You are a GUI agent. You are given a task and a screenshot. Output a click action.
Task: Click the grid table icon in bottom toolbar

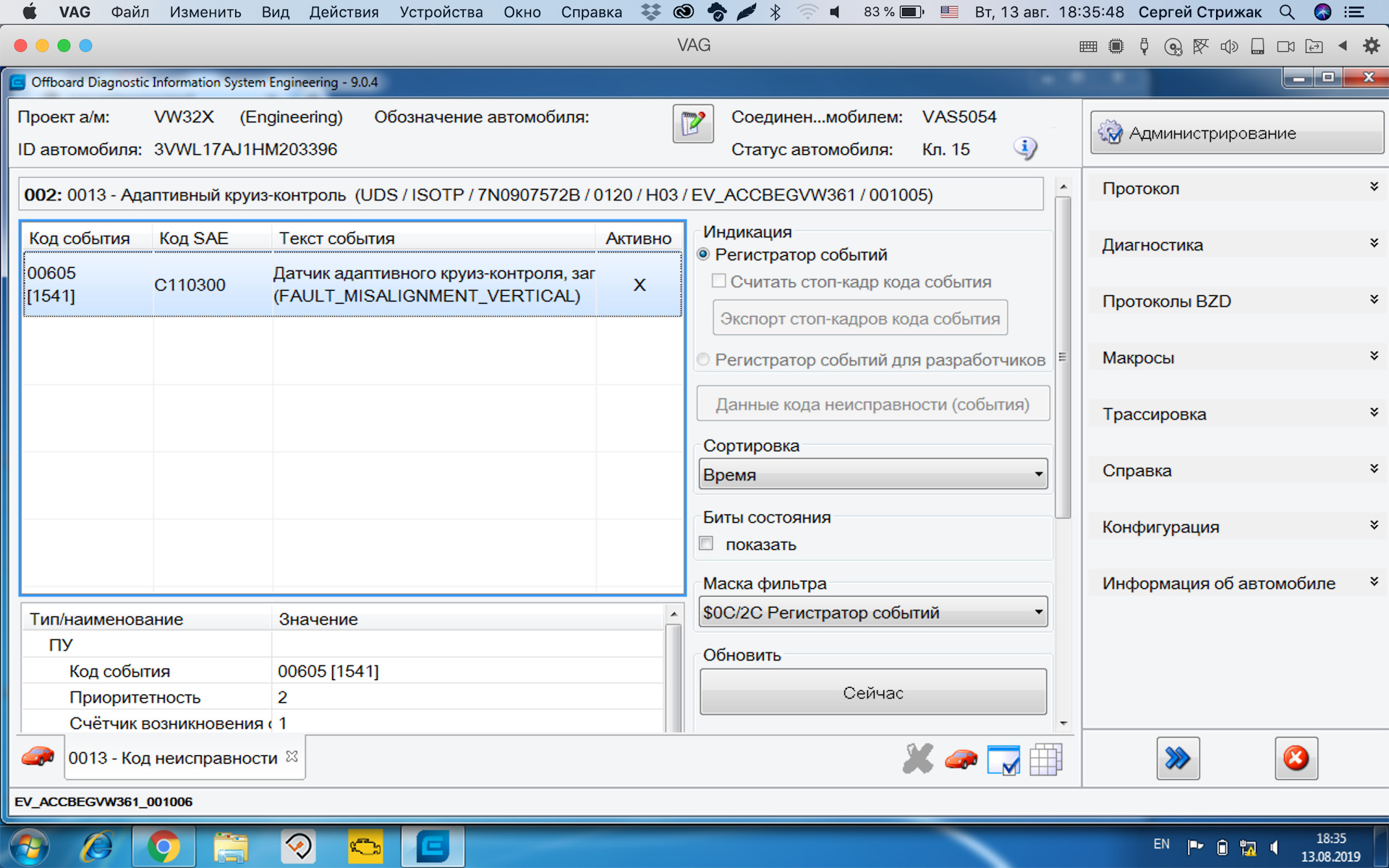pos(1045,759)
